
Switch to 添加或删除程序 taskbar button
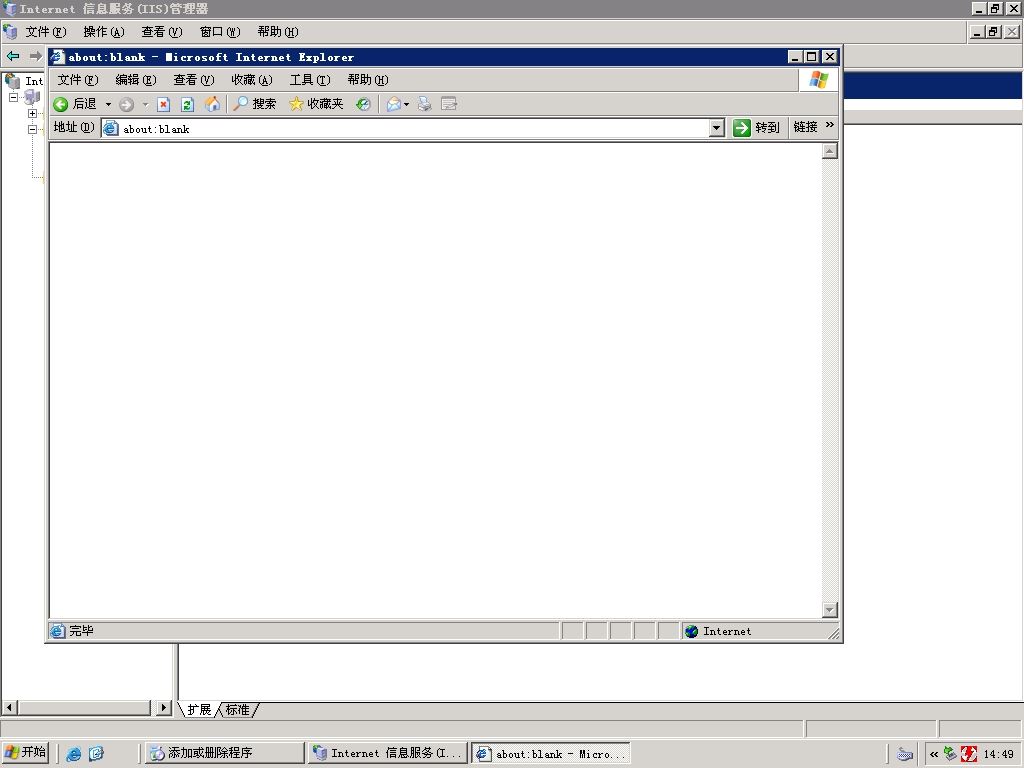pos(224,753)
